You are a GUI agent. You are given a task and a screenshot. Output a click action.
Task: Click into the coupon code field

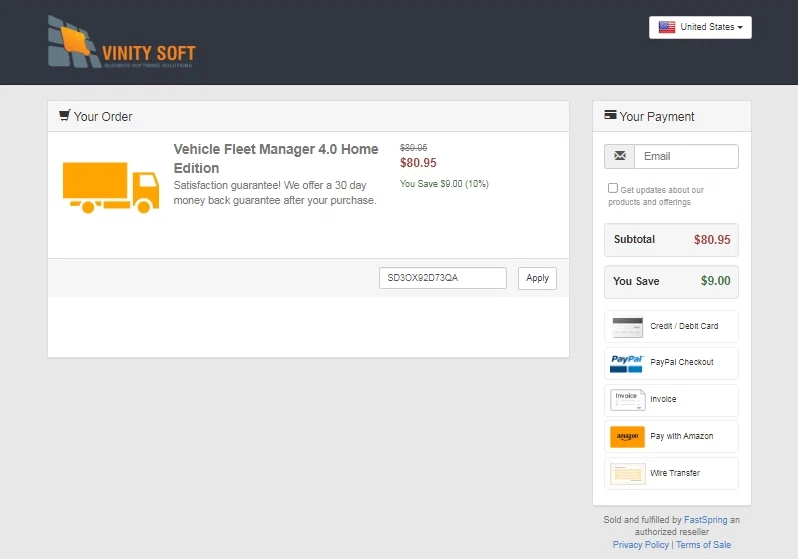point(443,278)
